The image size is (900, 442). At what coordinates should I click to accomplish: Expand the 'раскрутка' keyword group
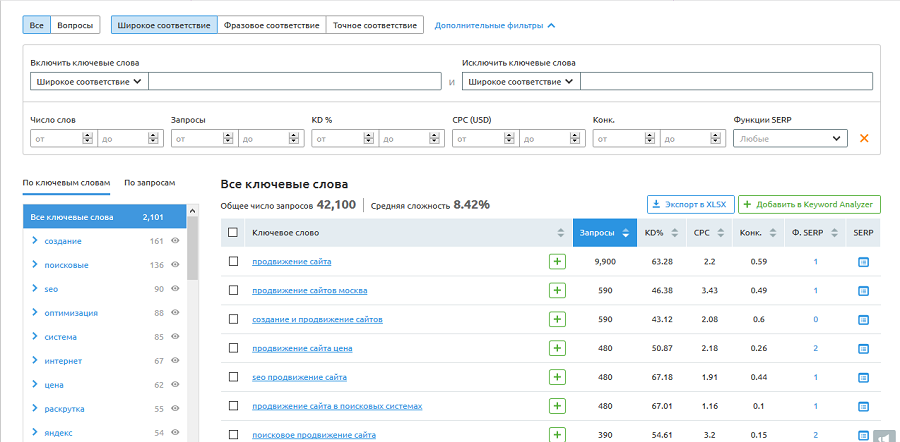click(x=35, y=409)
